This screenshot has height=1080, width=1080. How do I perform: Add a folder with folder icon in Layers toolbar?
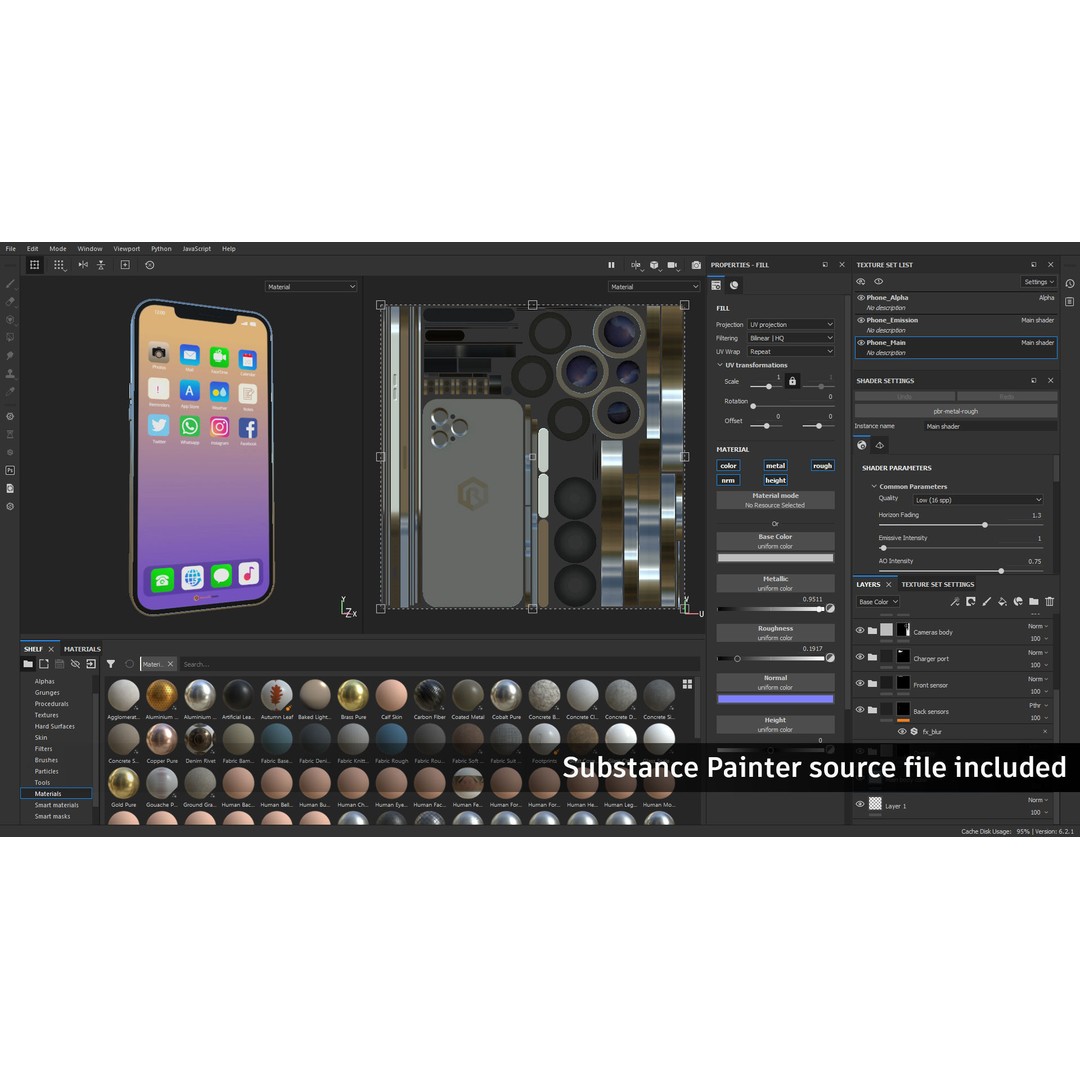pyautogui.click(x=1034, y=602)
